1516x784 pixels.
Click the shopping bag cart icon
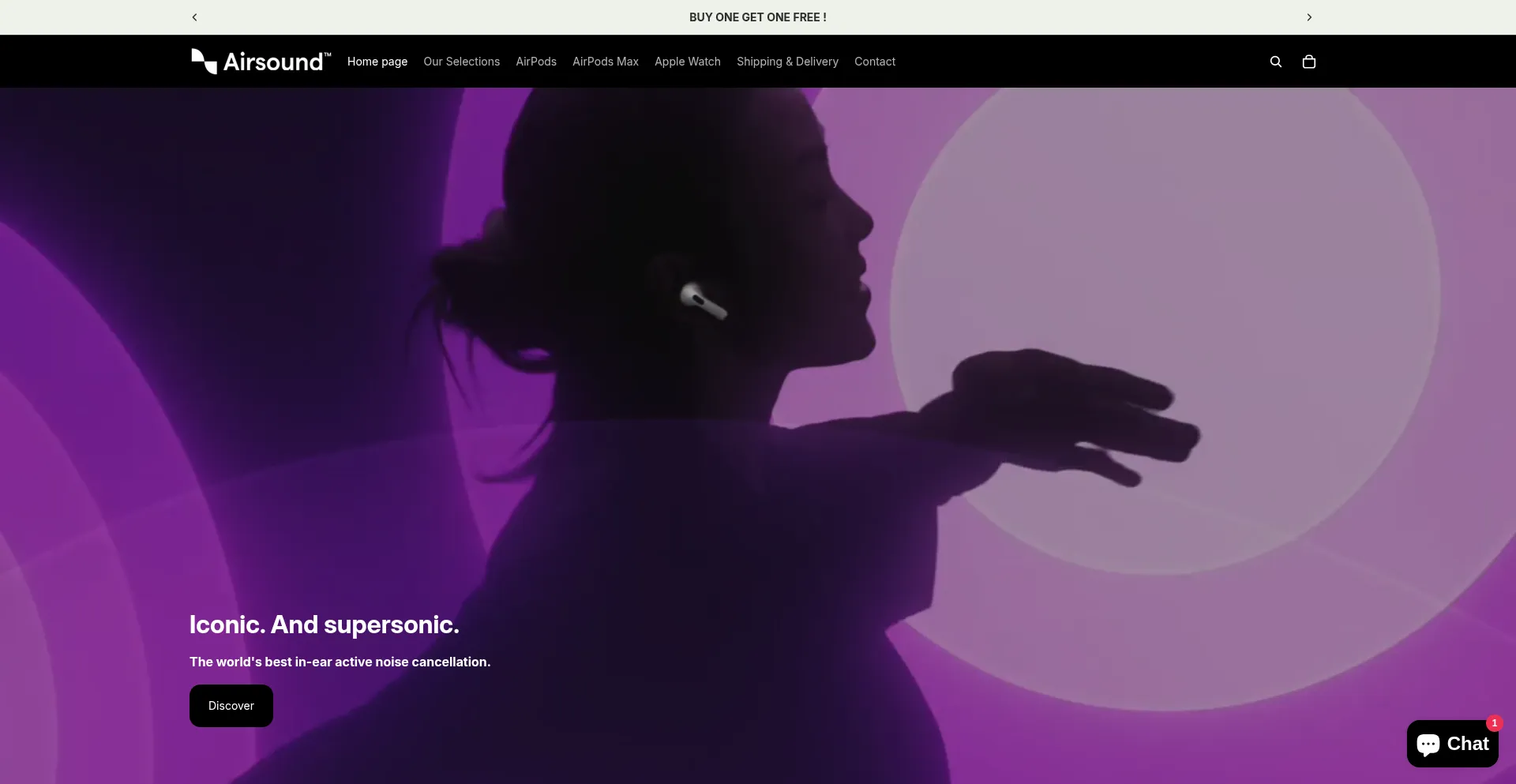click(x=1308, y=62)
